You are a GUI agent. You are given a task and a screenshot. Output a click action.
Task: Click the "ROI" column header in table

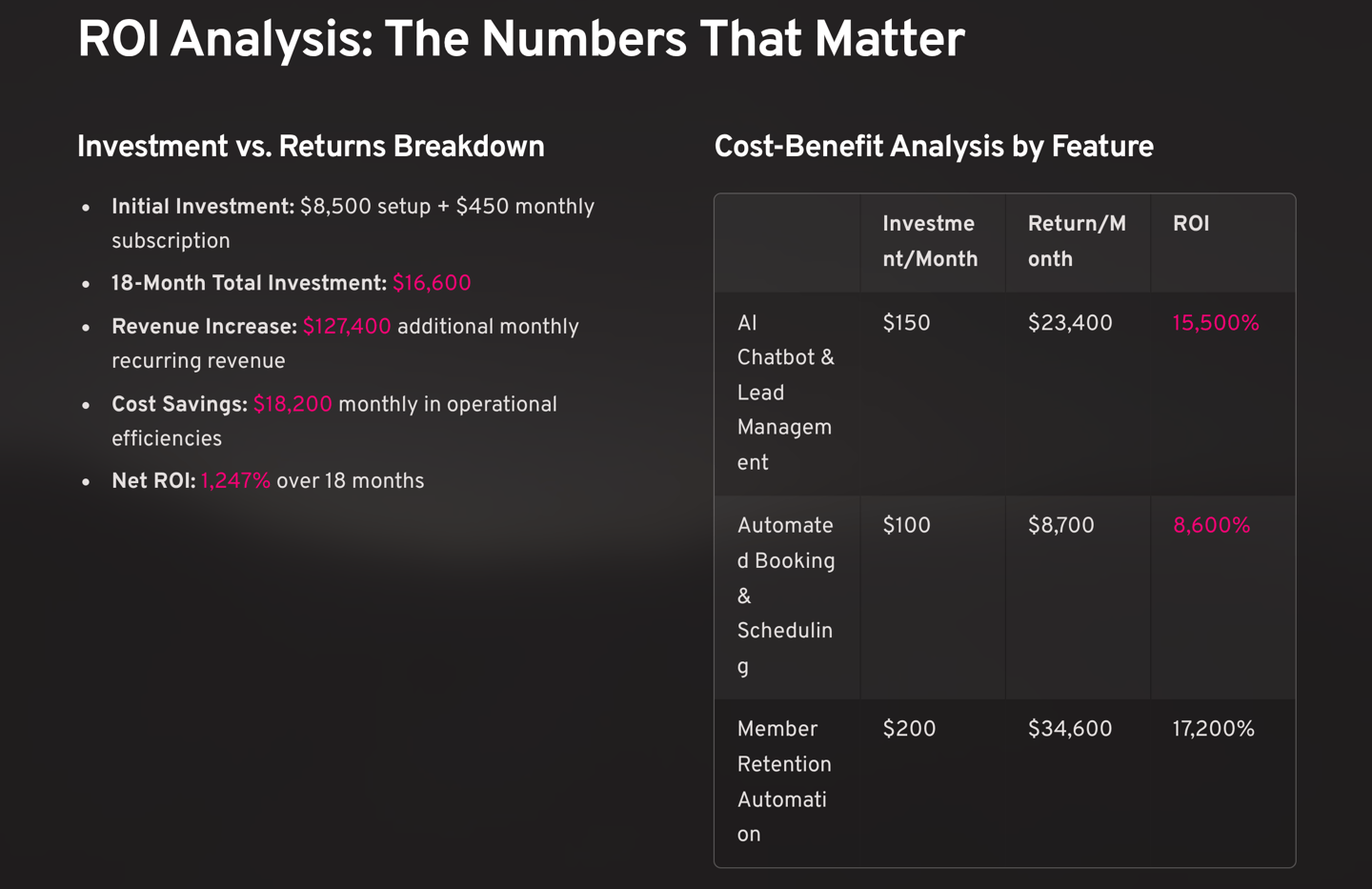pyautogui.click(x=1191, y=224)
